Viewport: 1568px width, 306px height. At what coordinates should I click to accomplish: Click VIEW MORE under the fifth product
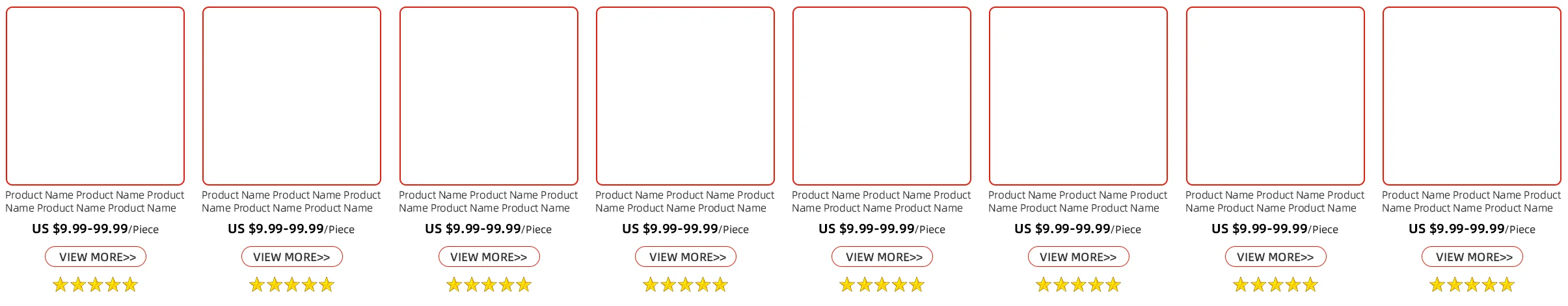pos(882,257)
